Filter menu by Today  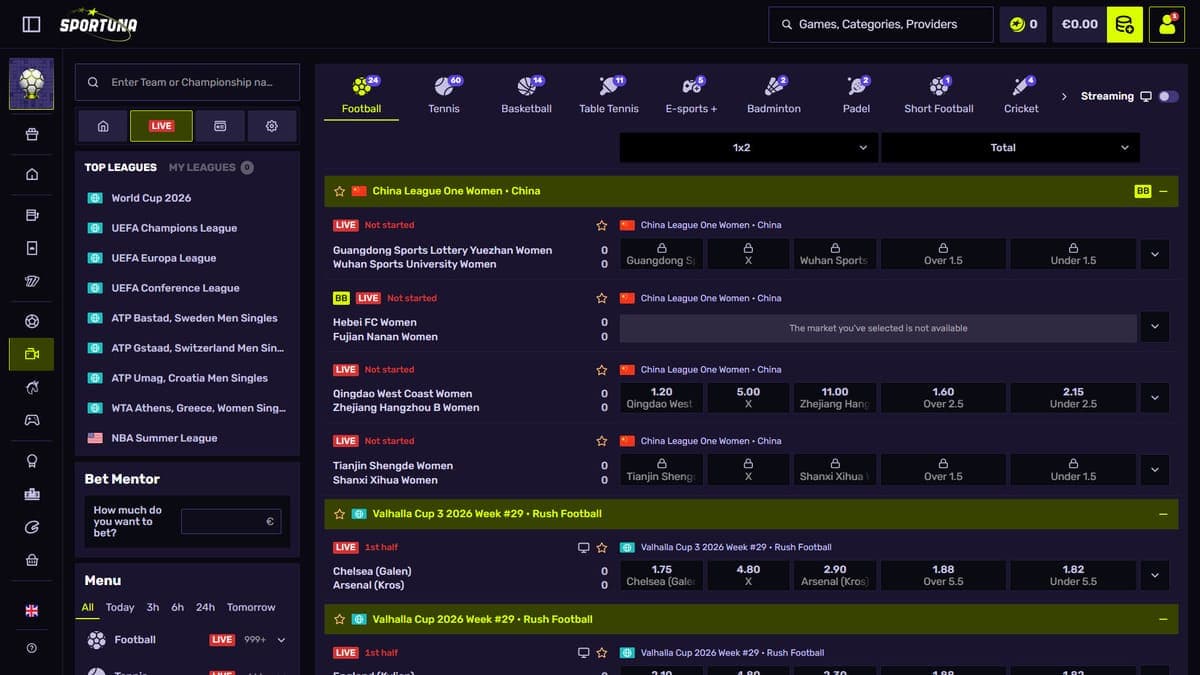tap(120, 607)
